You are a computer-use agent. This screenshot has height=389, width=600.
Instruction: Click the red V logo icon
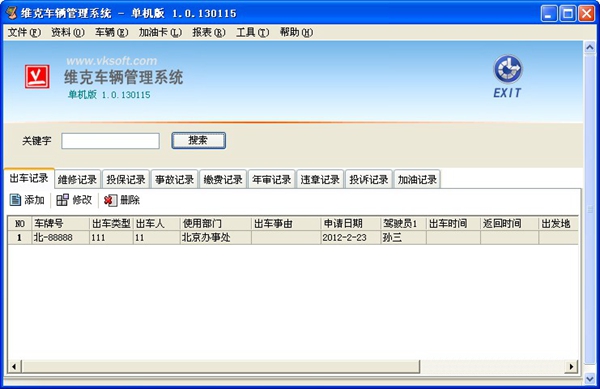(37, 76)
